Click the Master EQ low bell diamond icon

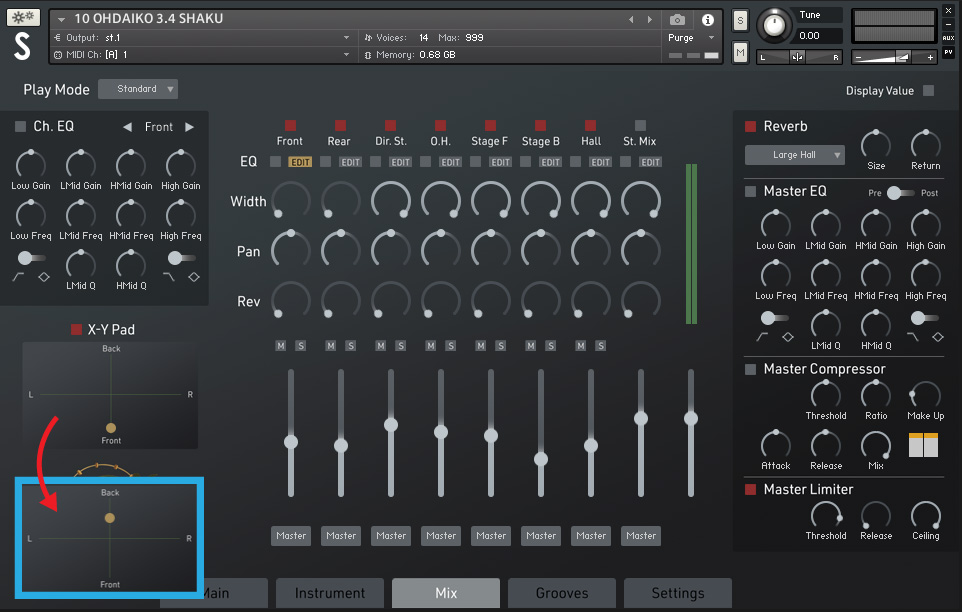click(788, 337)
